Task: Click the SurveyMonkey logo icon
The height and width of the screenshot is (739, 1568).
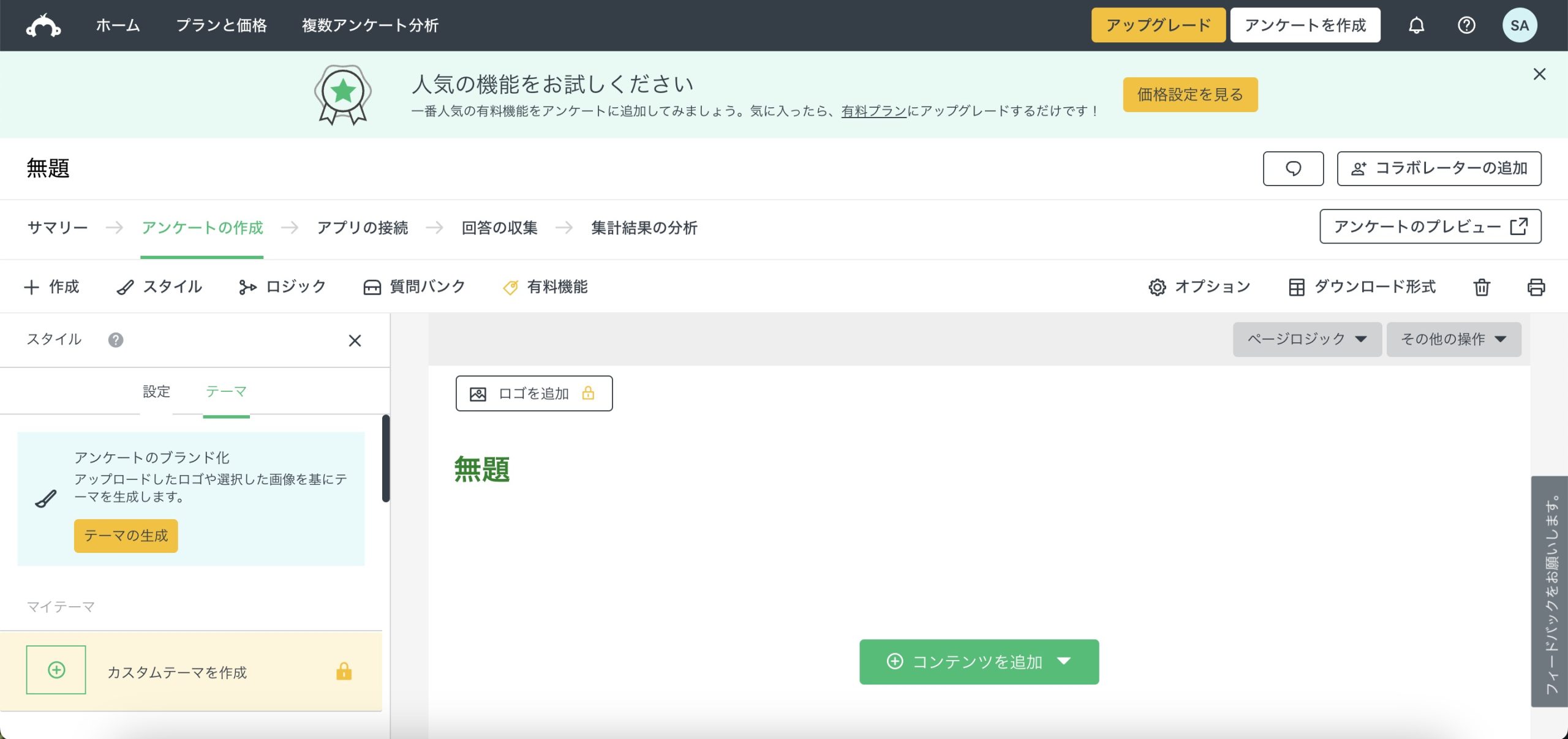Action: tap(43, 26)
